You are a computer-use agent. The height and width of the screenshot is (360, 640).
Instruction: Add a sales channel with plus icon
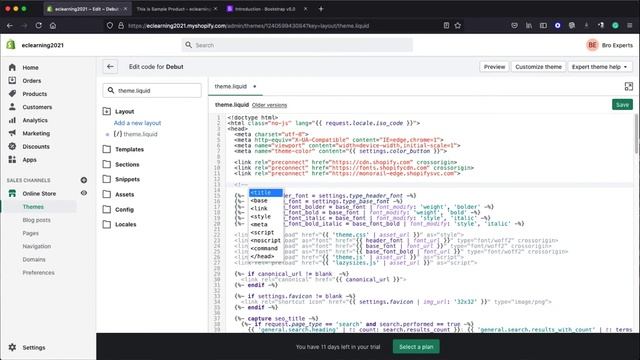pyautogui.click(x=84, y=180)
